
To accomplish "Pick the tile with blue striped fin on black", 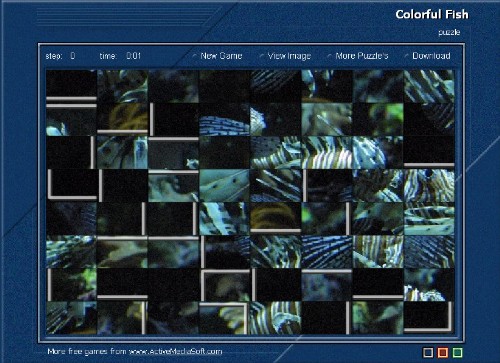I will 224,119.
